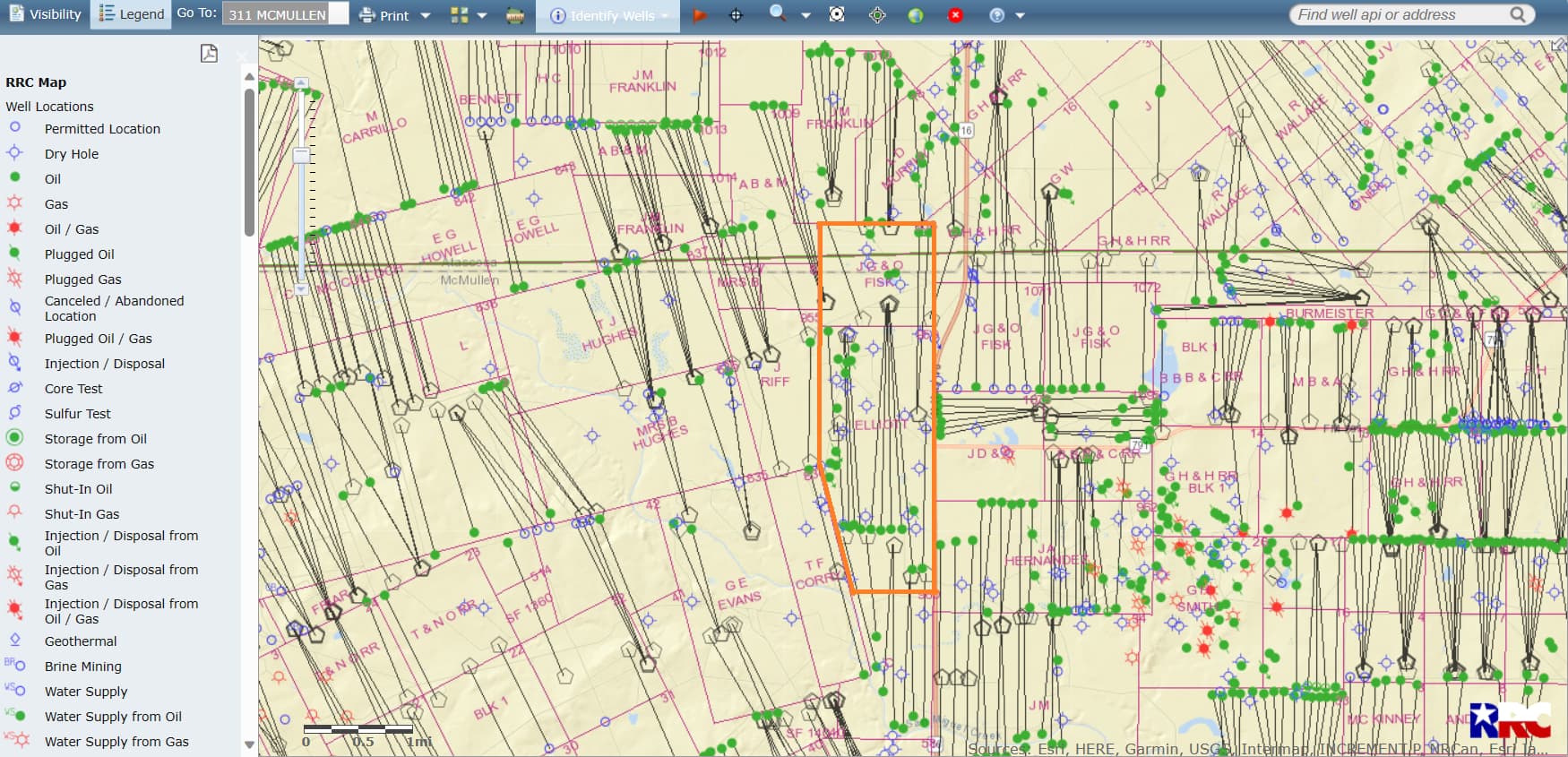The height and width of the screenshot is (757, 1568).
Task: Click the zoom out arrow below the slider
Action: pyautogui.click(x=302, y=289)
